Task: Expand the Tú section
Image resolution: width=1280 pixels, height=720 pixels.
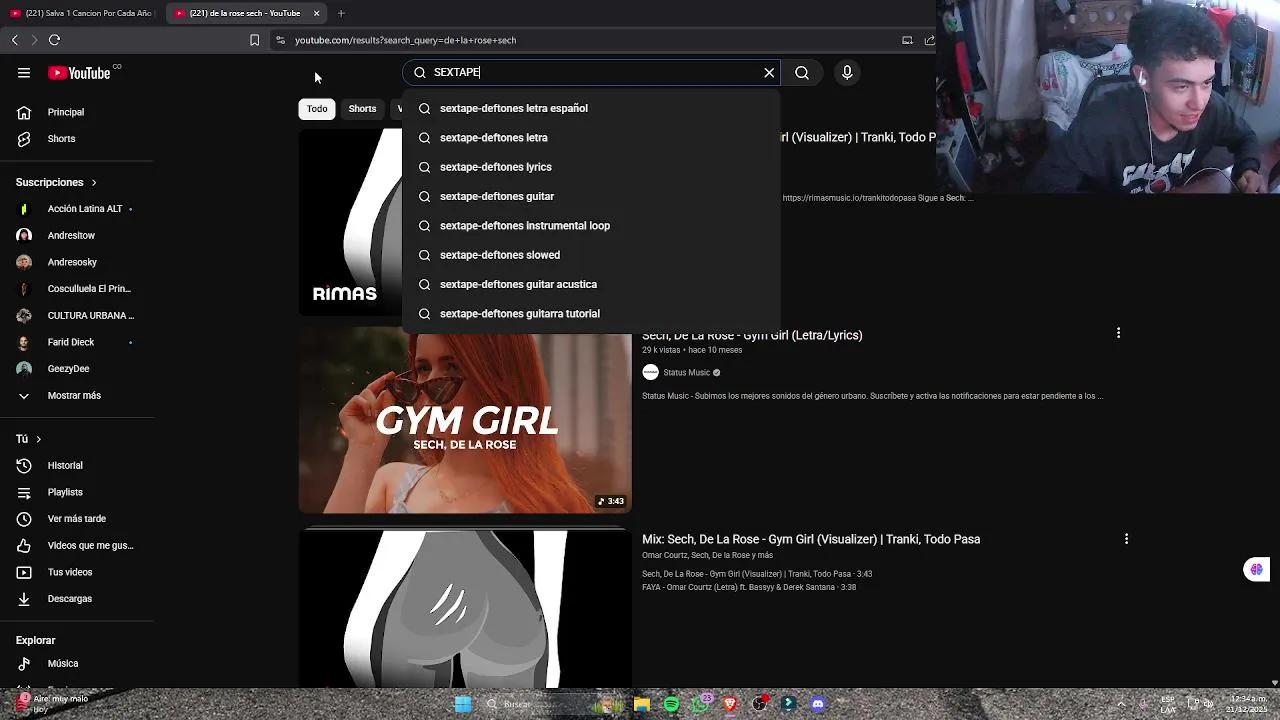Action: coord(28,439)
